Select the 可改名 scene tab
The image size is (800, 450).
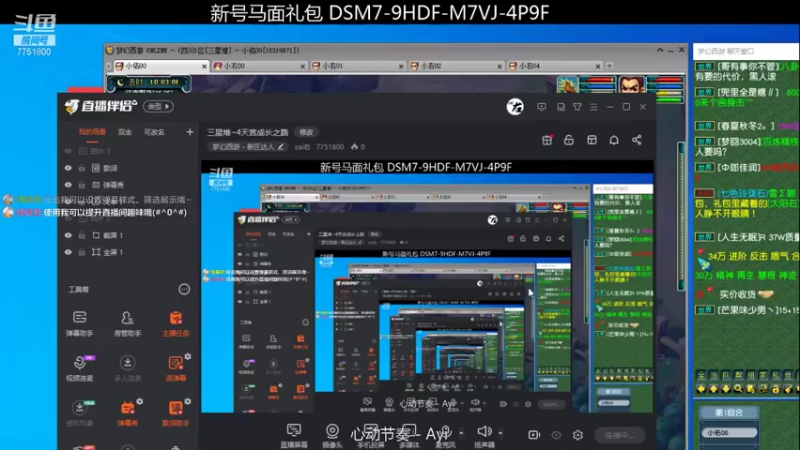click(x=154, y=132)
